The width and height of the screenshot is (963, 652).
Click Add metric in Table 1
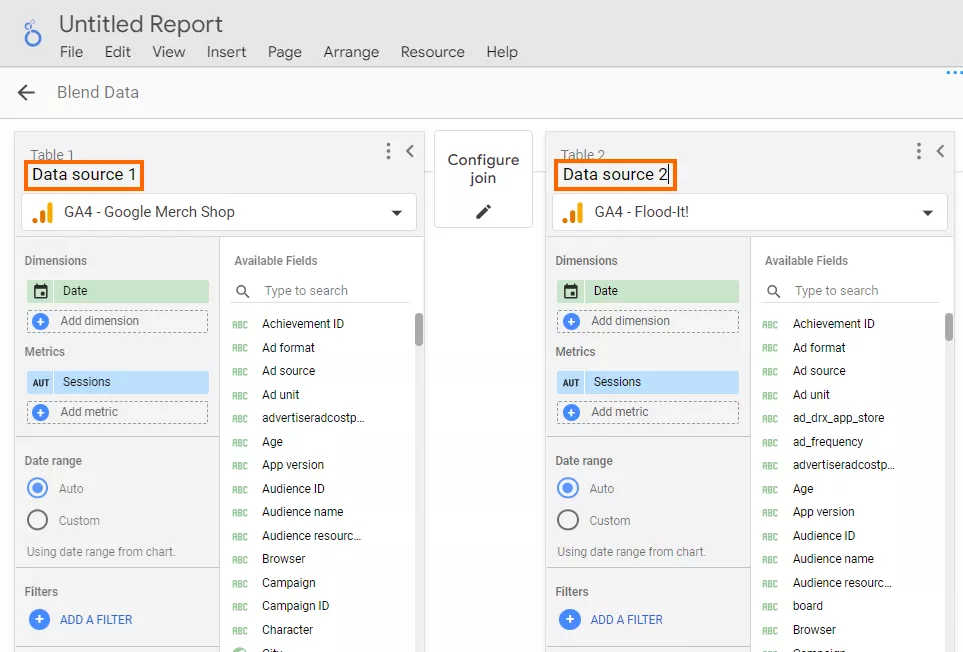pos(117,412)
